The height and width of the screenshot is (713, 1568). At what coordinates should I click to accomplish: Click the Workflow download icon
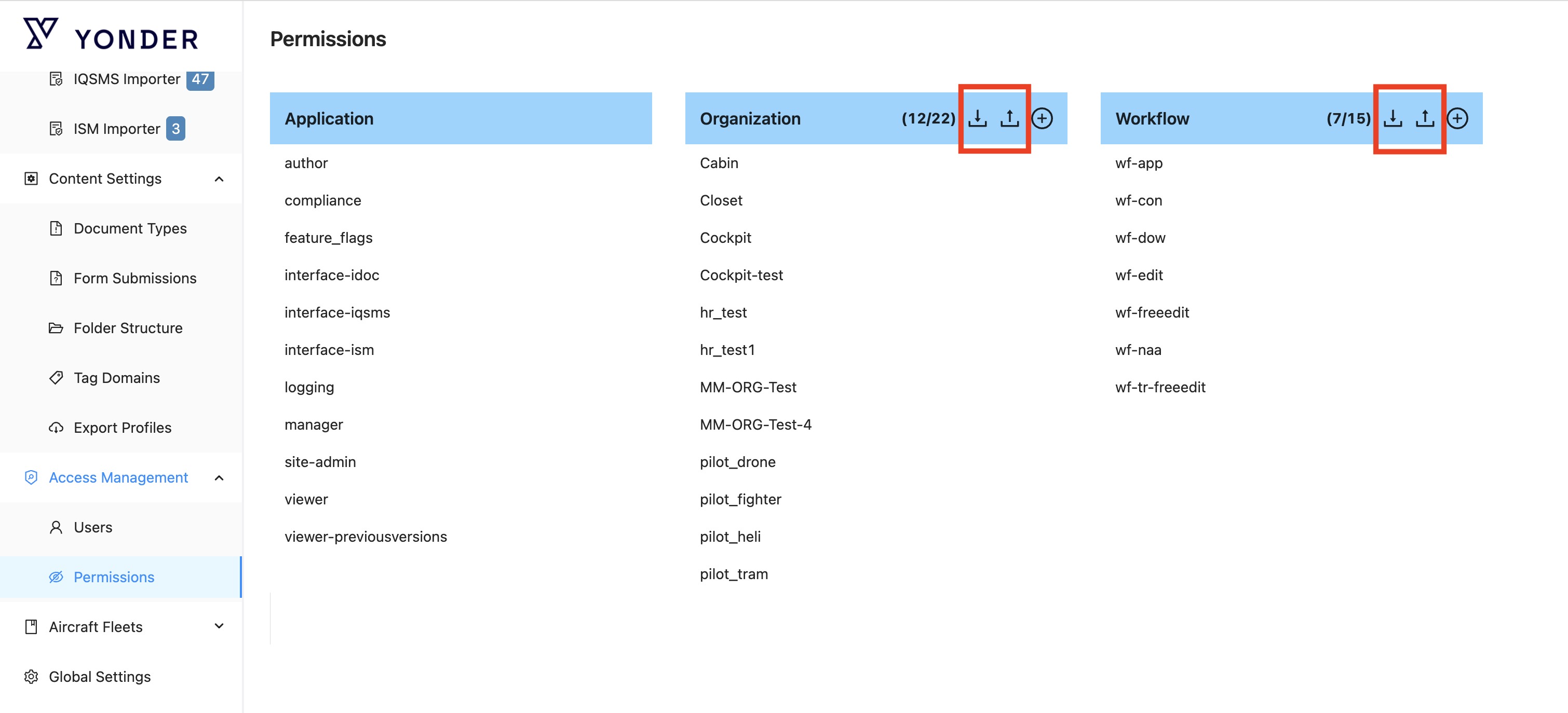click(x=1393, y=118)
